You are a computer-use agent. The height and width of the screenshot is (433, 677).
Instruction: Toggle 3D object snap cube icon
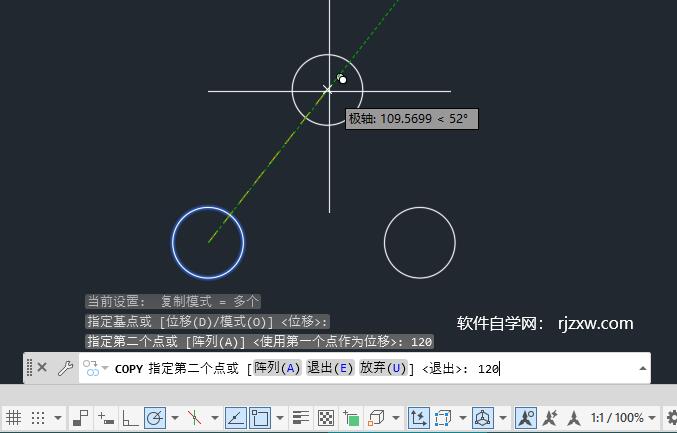[x=376, y=417]
